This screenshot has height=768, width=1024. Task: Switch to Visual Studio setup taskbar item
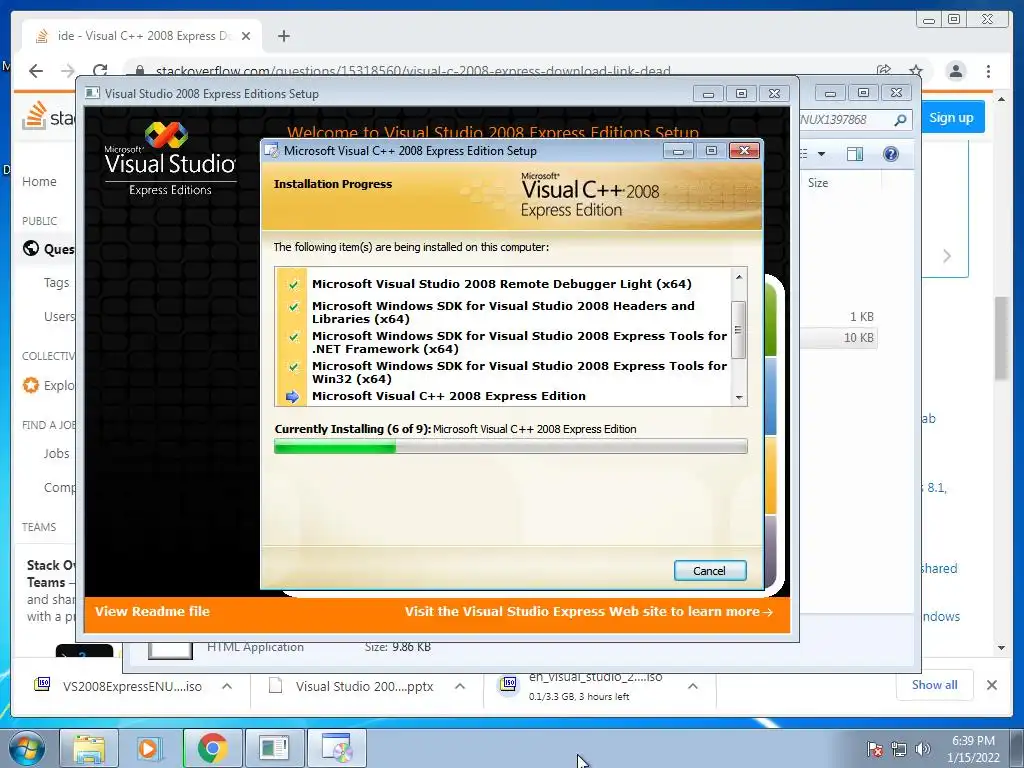274,748
